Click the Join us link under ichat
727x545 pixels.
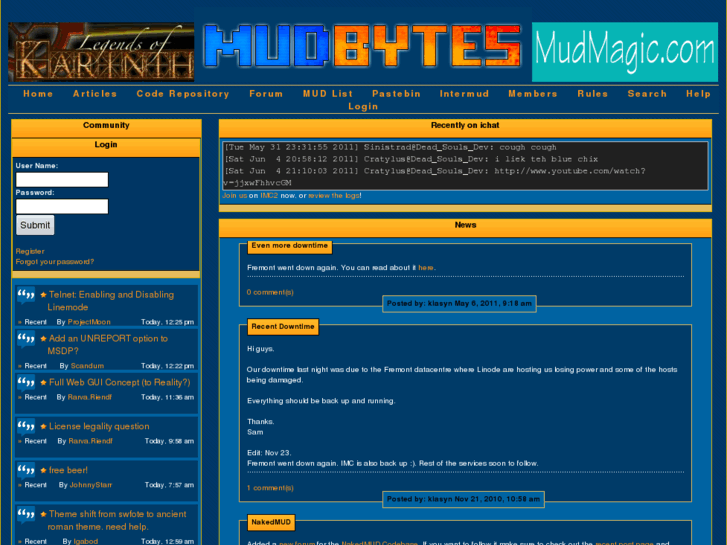tap(234, 196)
